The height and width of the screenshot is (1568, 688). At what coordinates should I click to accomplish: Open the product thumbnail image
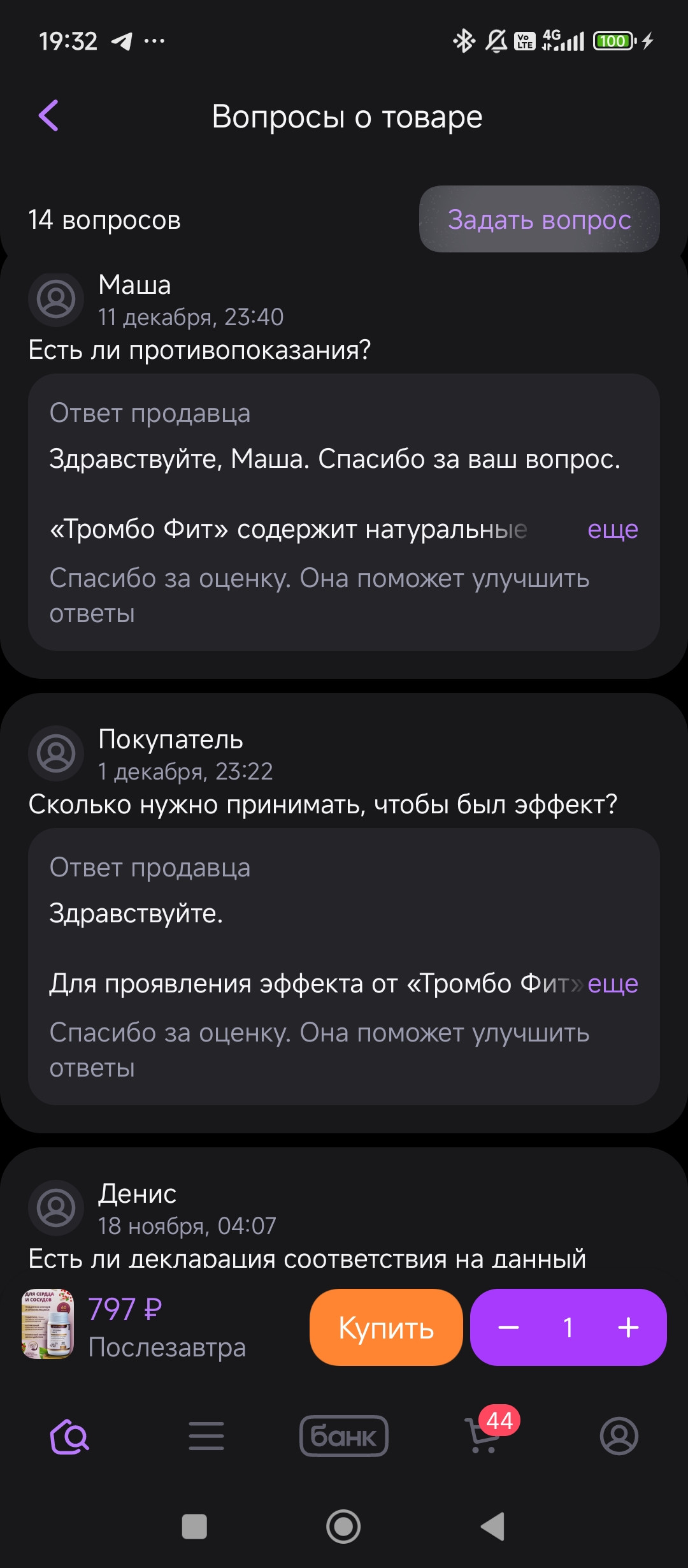tap(48, 1324)
